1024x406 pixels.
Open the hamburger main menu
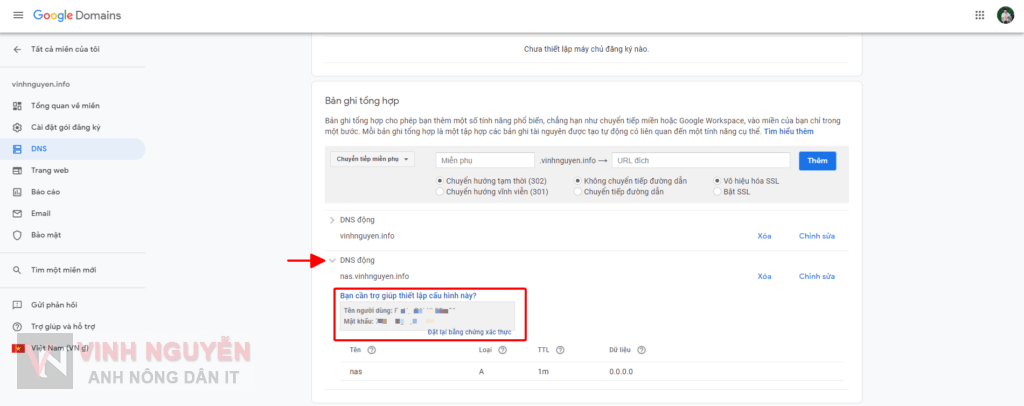(17, 15)
